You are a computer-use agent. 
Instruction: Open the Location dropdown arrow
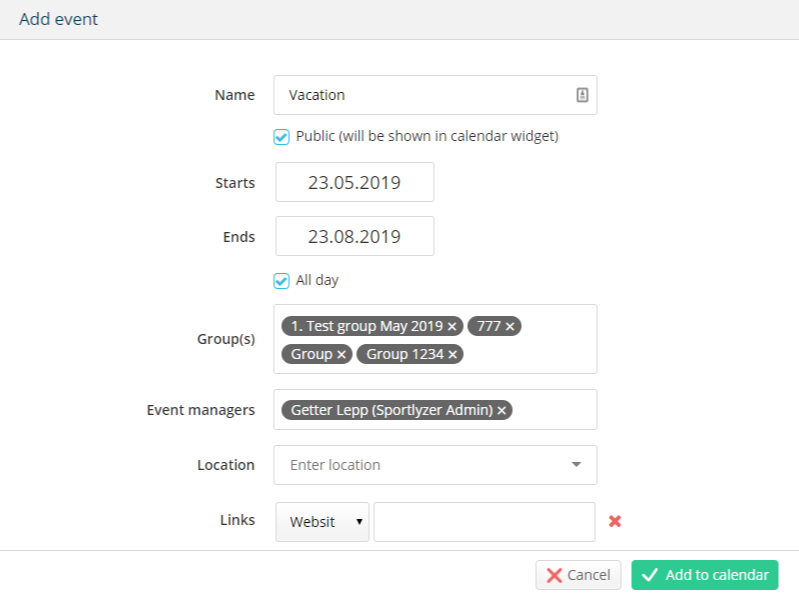(x=576, y=465)
